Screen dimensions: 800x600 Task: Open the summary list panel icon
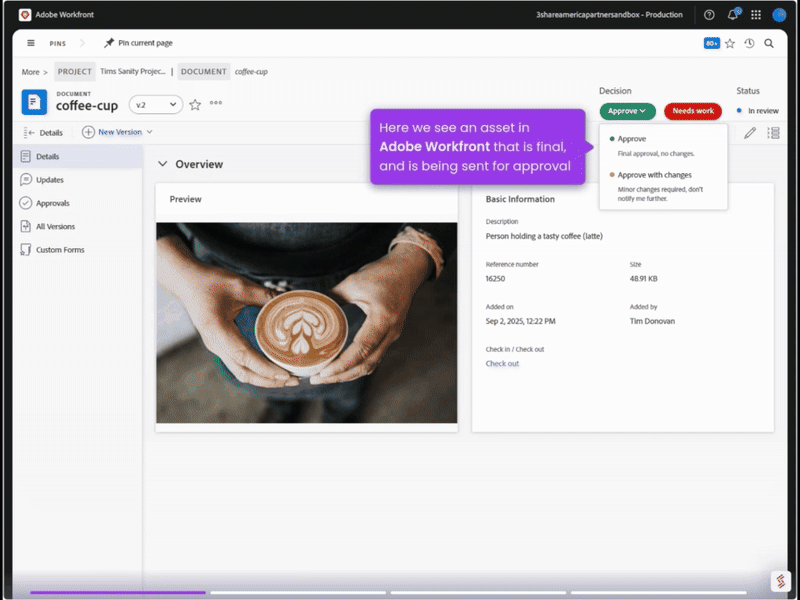coord(773,133)
